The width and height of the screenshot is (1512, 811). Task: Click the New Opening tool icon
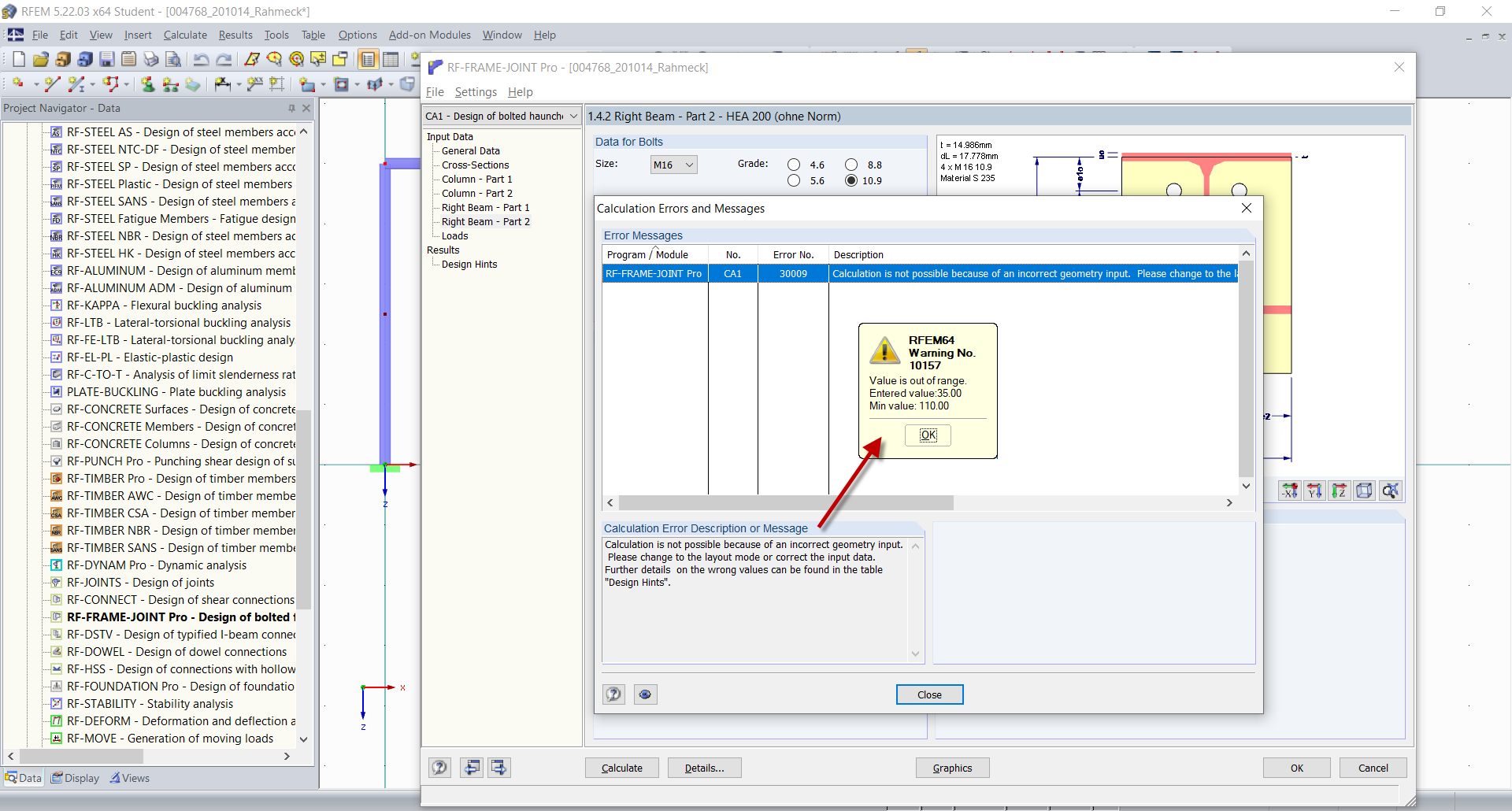(342, 84)
